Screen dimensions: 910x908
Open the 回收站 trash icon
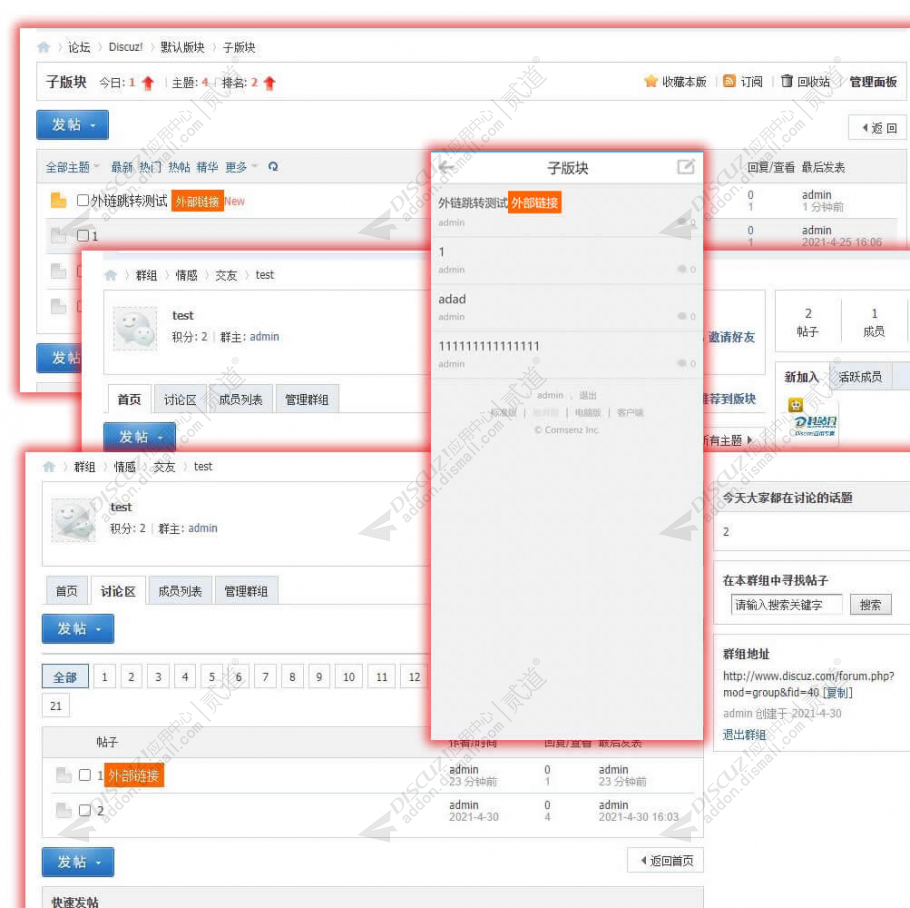(786, 81)
